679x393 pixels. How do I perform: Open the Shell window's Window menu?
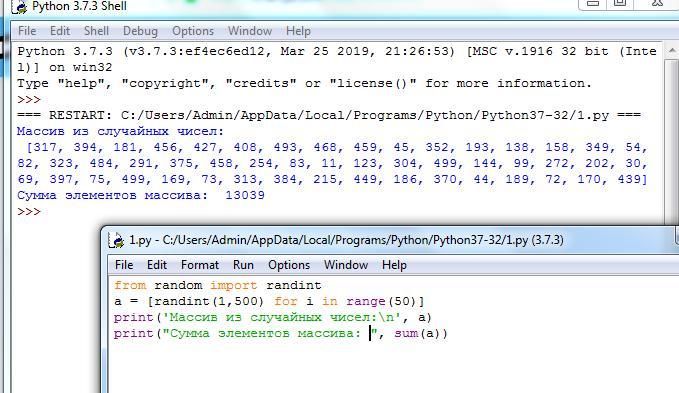(250, 31)
